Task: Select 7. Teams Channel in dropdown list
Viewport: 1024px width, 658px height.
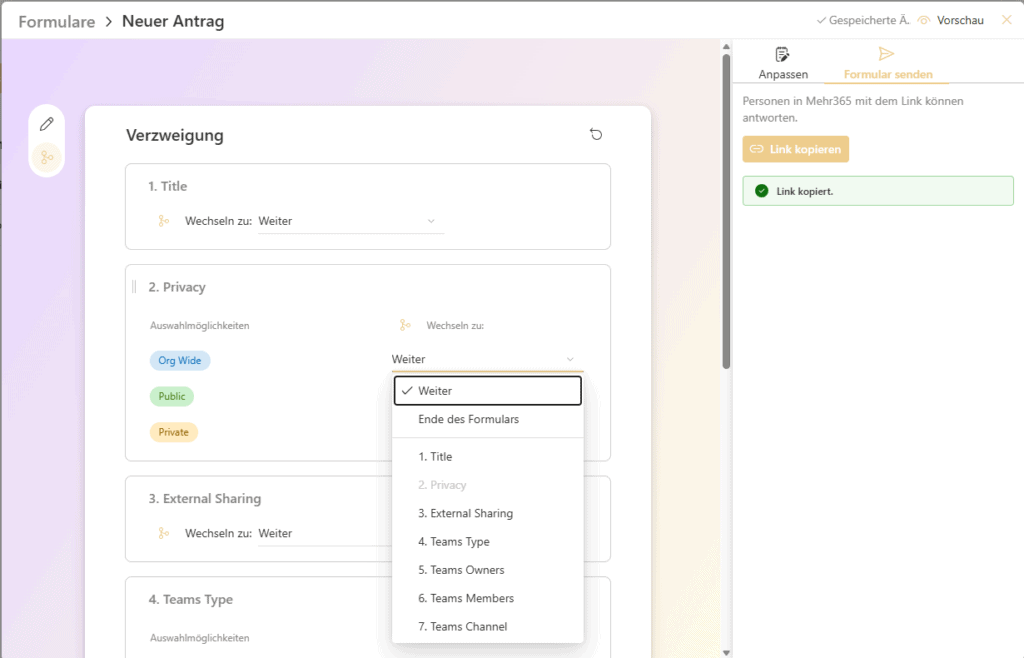Action: tap(487, 626)
